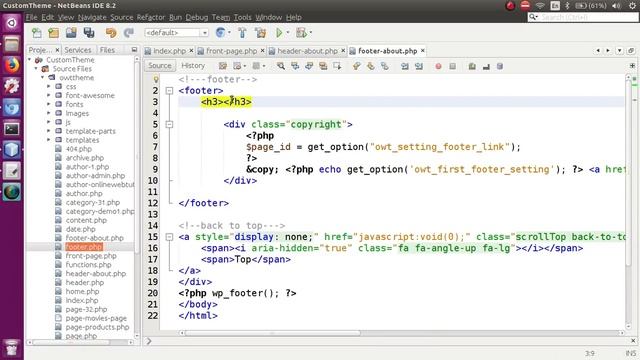The width and height of the screenshot is (640, 360).
Task: Select page-products.php in the project tree
Action: [x=97, y=327]
